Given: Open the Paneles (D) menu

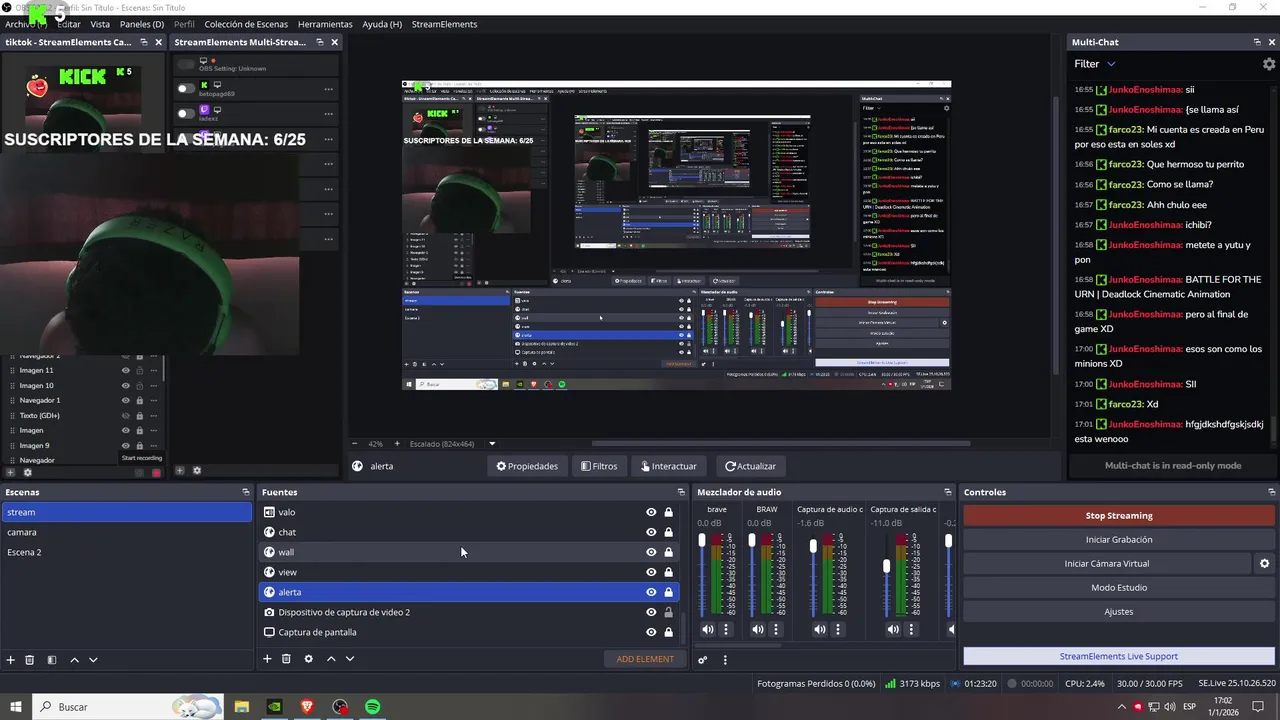Looking at the screenshot, I should 142,24.
